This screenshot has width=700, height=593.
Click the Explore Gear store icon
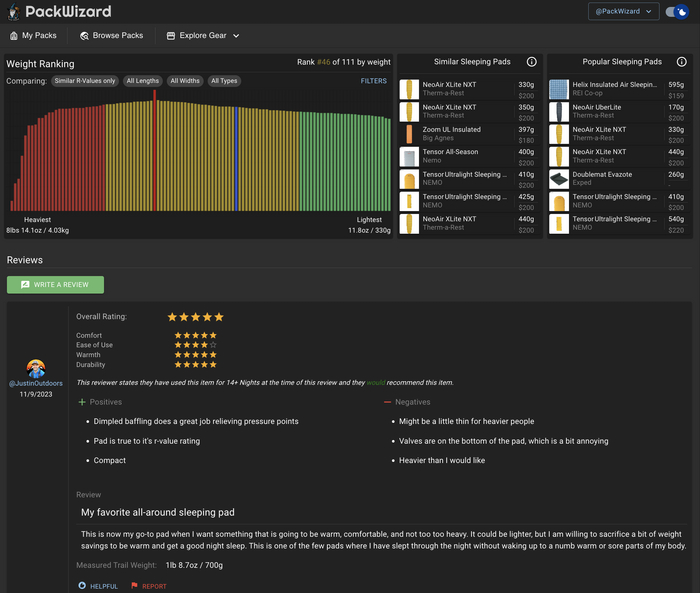[171, 36]
